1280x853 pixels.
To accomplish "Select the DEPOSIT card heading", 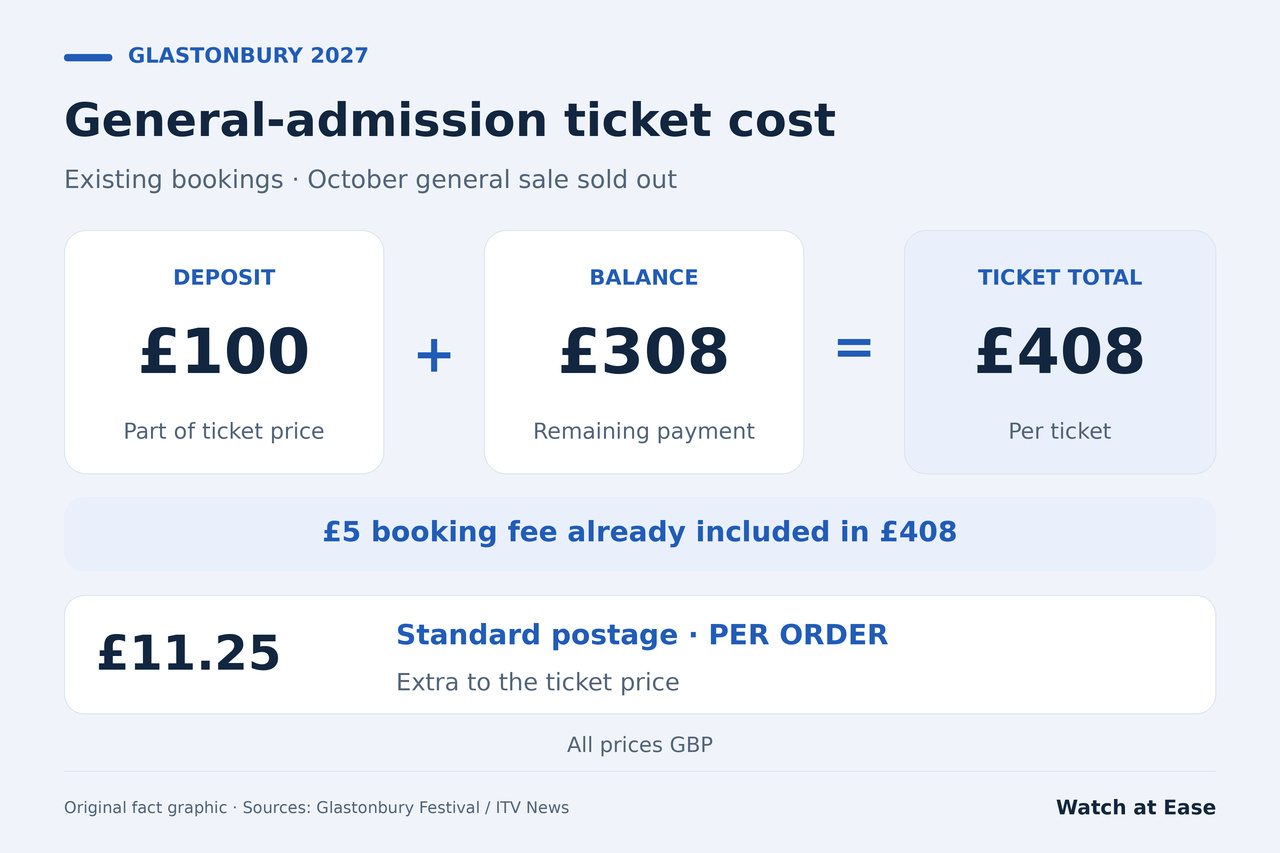I will coord(224,278).
